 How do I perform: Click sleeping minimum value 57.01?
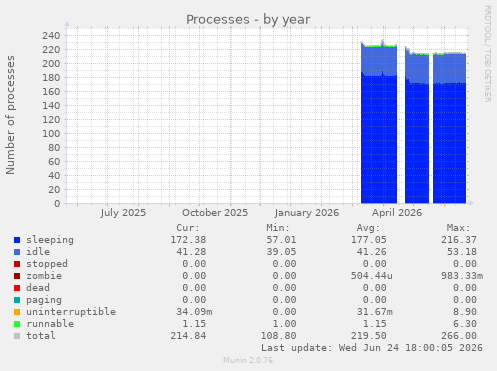pyautogui.click(x=281, y=240)
